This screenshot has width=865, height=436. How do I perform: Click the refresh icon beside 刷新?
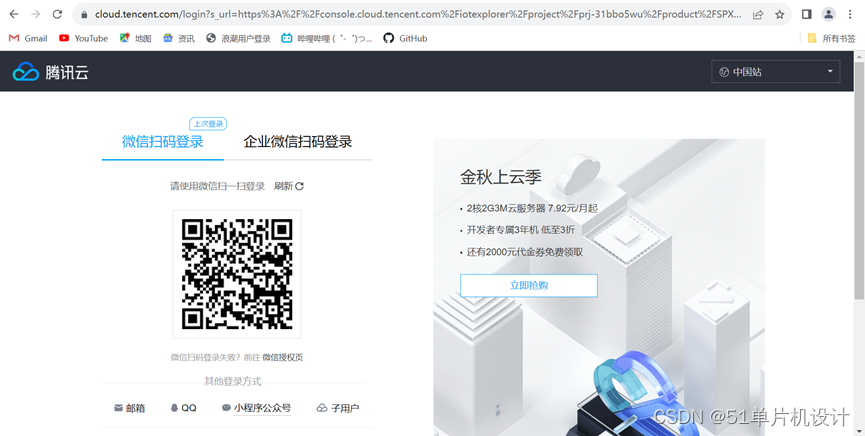tap(300, 187)
